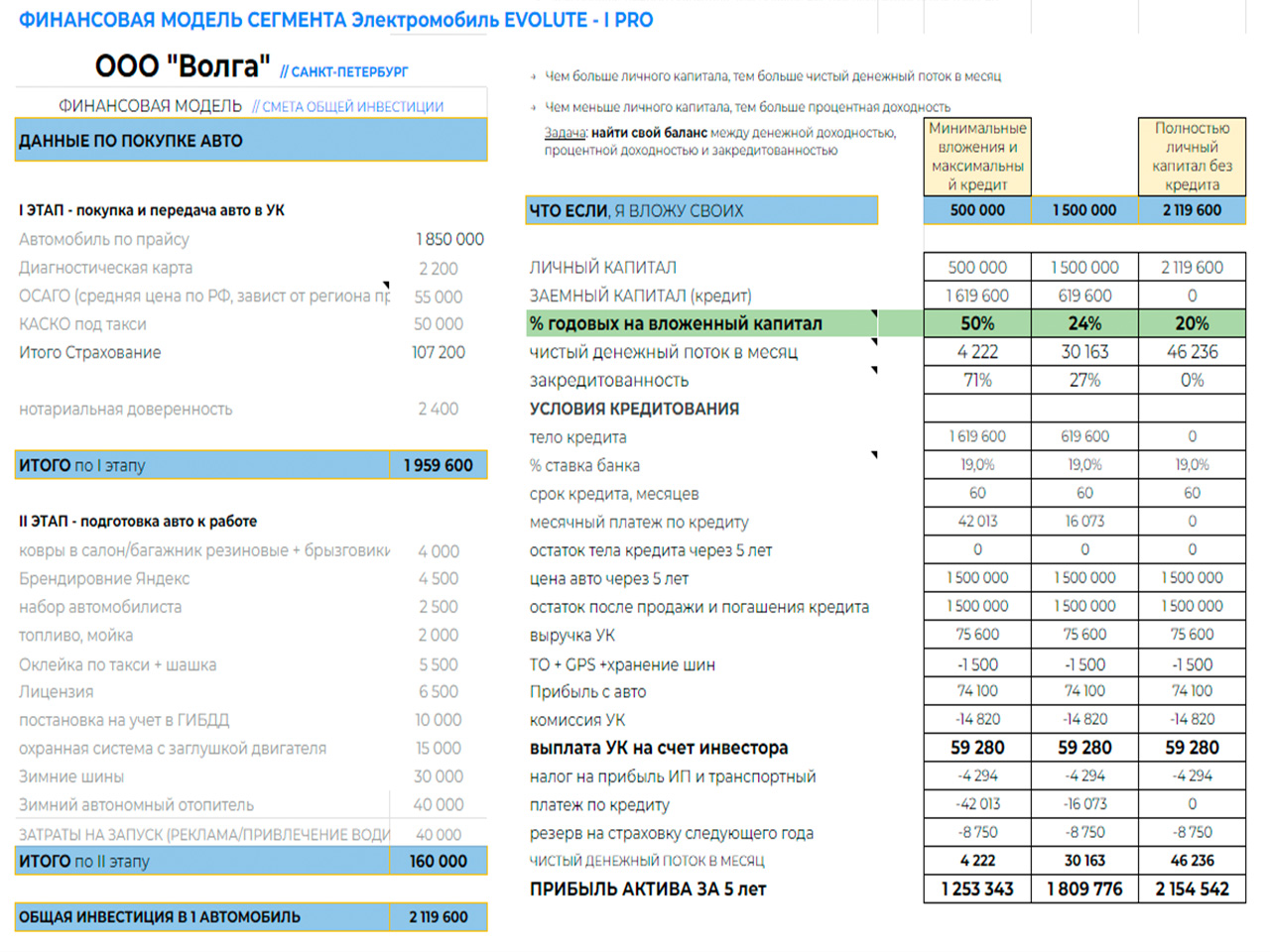Viewport: 1270px width, 952px height.
Task: Select the 'ИТОГО по II этапу' total 160 000
Action: click(439, 862)
